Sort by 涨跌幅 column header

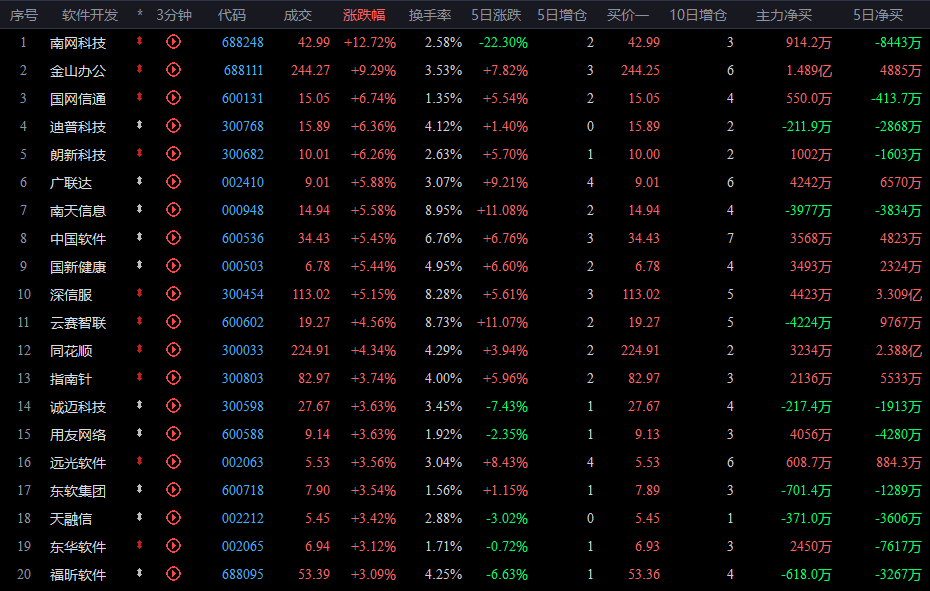click(364, 15)
